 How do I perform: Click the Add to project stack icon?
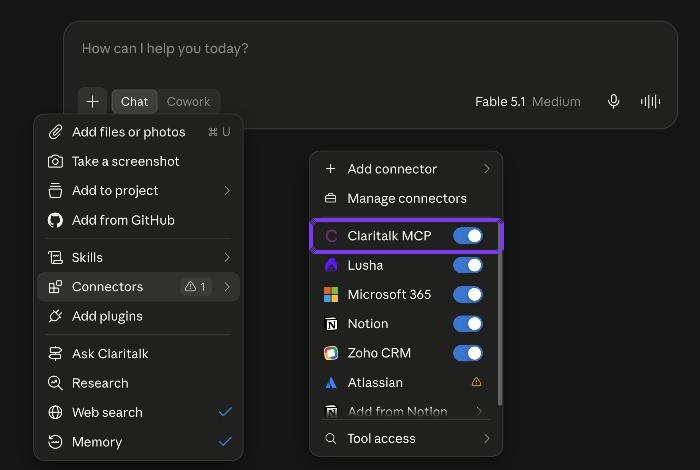point(55,190)
